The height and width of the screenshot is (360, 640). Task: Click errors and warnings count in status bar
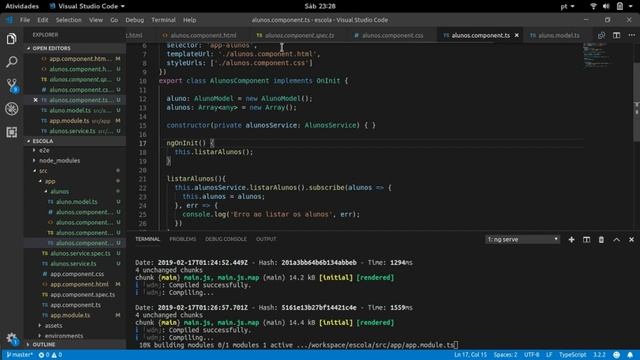click(50, 355)
